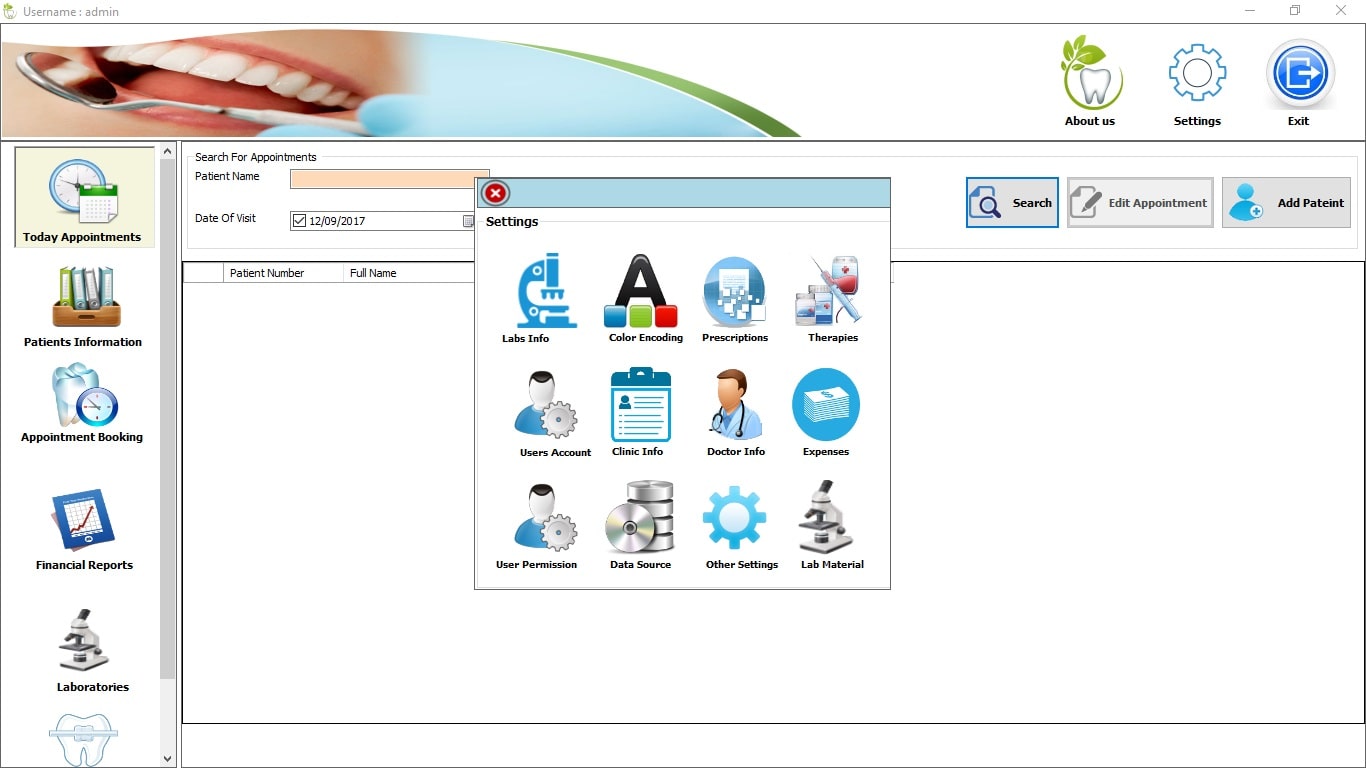Click the sidebar vertical scrollbar thumb
The width and height of the screenshot is (1366, 768).
[167, 418]
